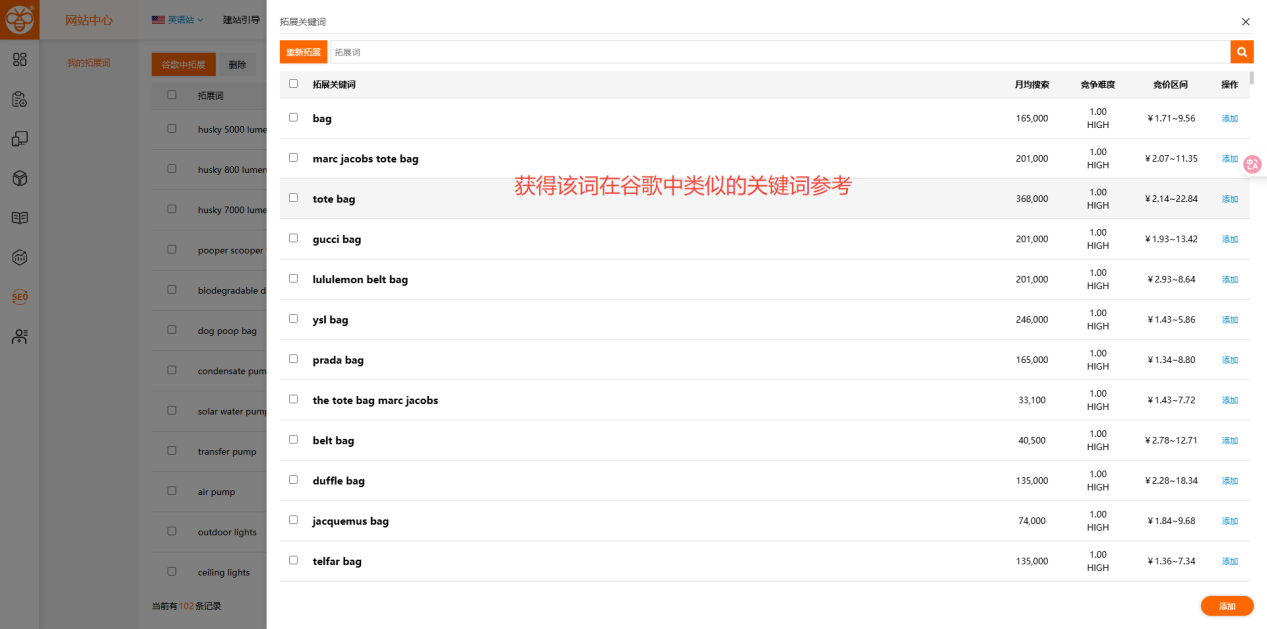Click 添加 link for 'belt bag' row

coord(1230,441)
